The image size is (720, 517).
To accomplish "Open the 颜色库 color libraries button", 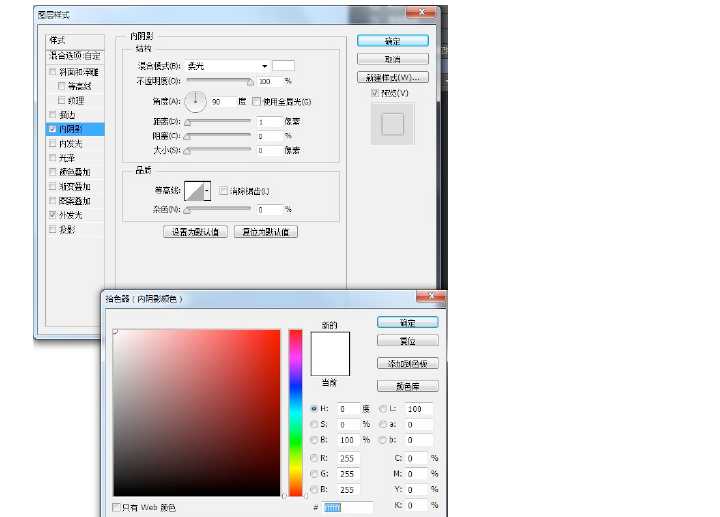I will pyautogui.click(x=407, y=386).
